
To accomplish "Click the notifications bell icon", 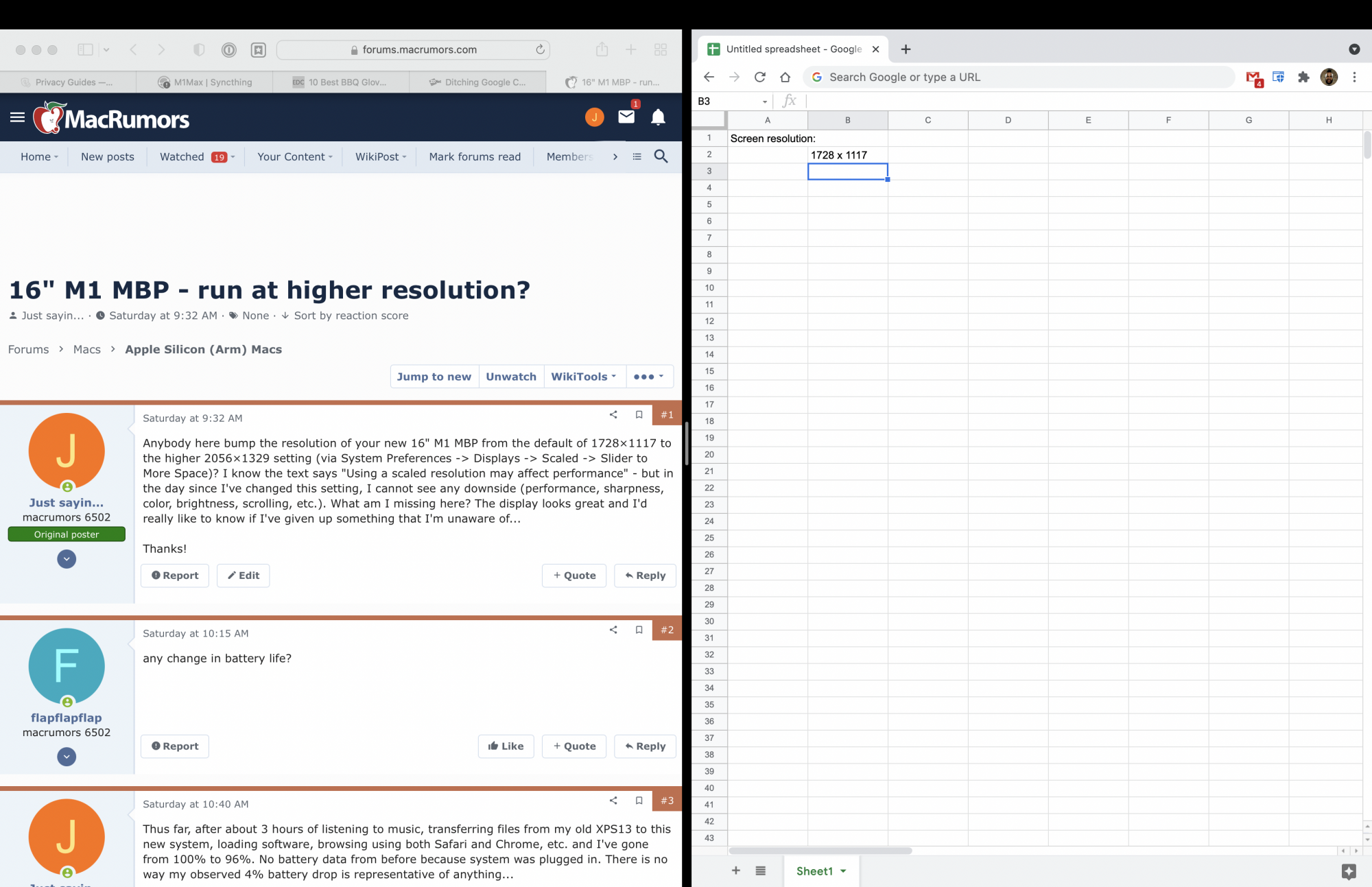I will point(658,117).
